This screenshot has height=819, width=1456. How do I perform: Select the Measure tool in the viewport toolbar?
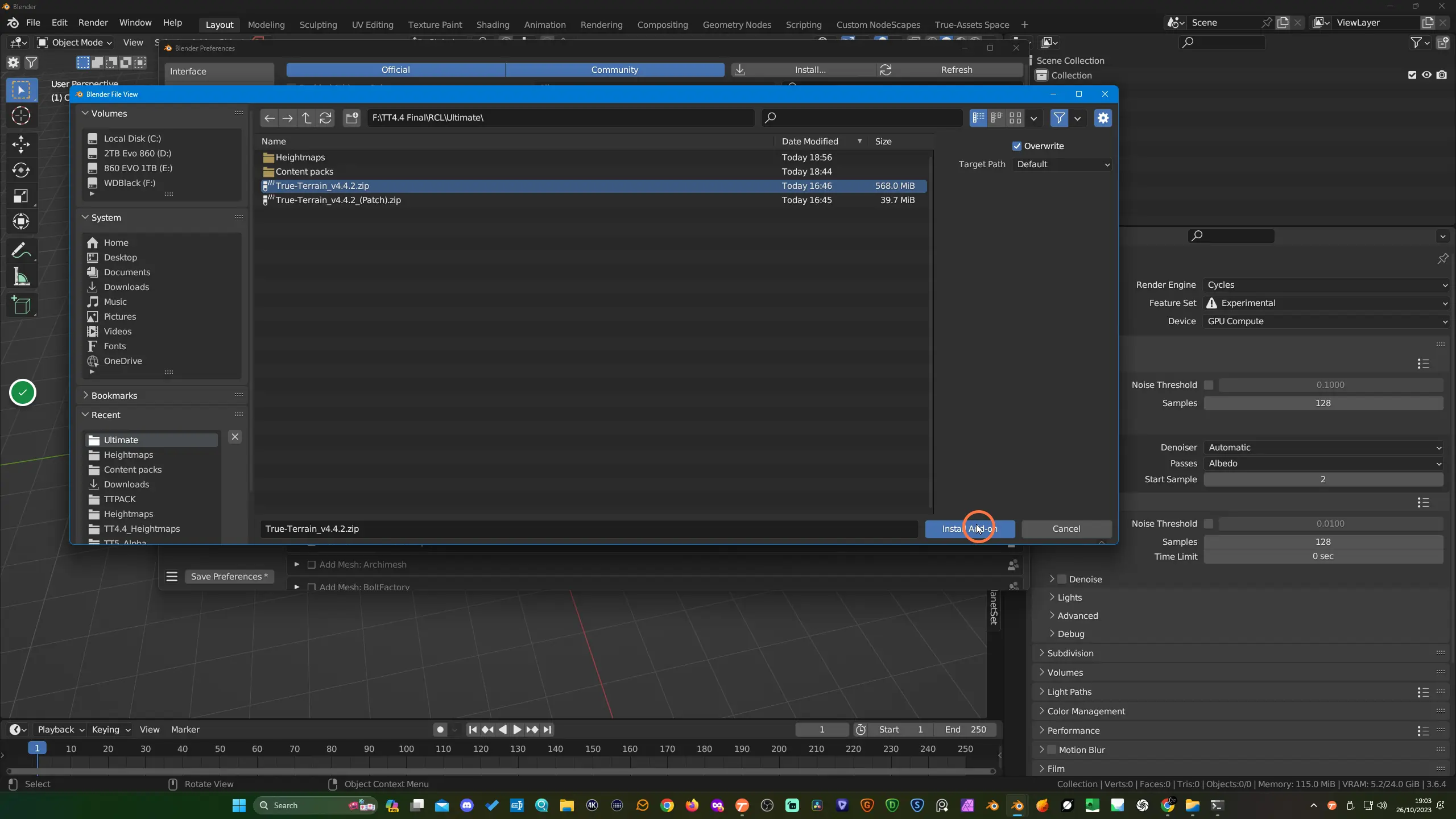click(21, 277)
